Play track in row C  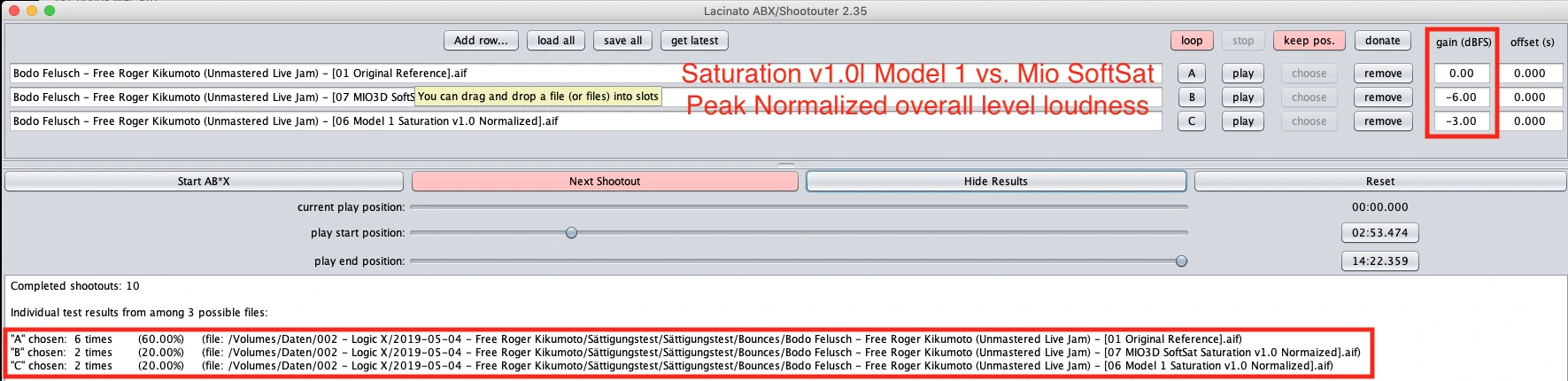pos(1242,121)
